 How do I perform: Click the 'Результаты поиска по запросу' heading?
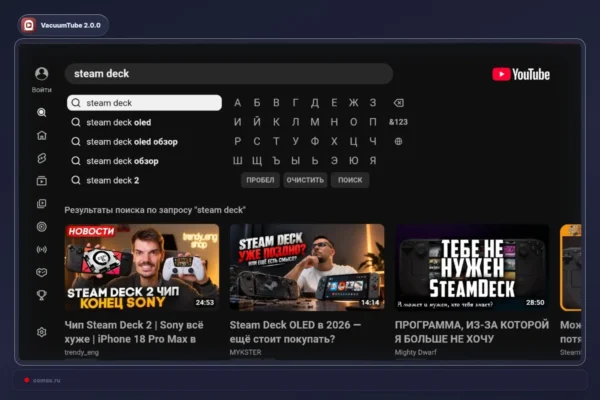pos(155,210)
